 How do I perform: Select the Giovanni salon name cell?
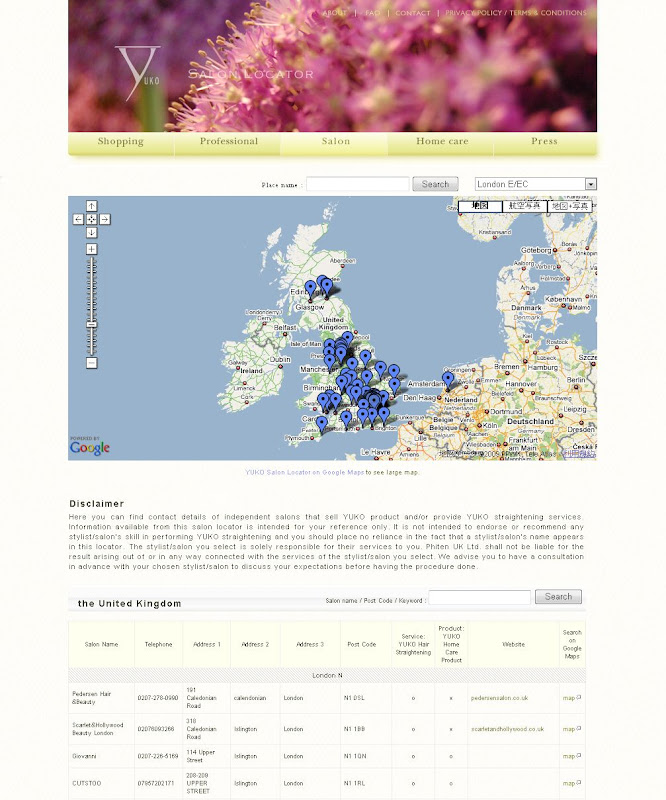point(101,756)
